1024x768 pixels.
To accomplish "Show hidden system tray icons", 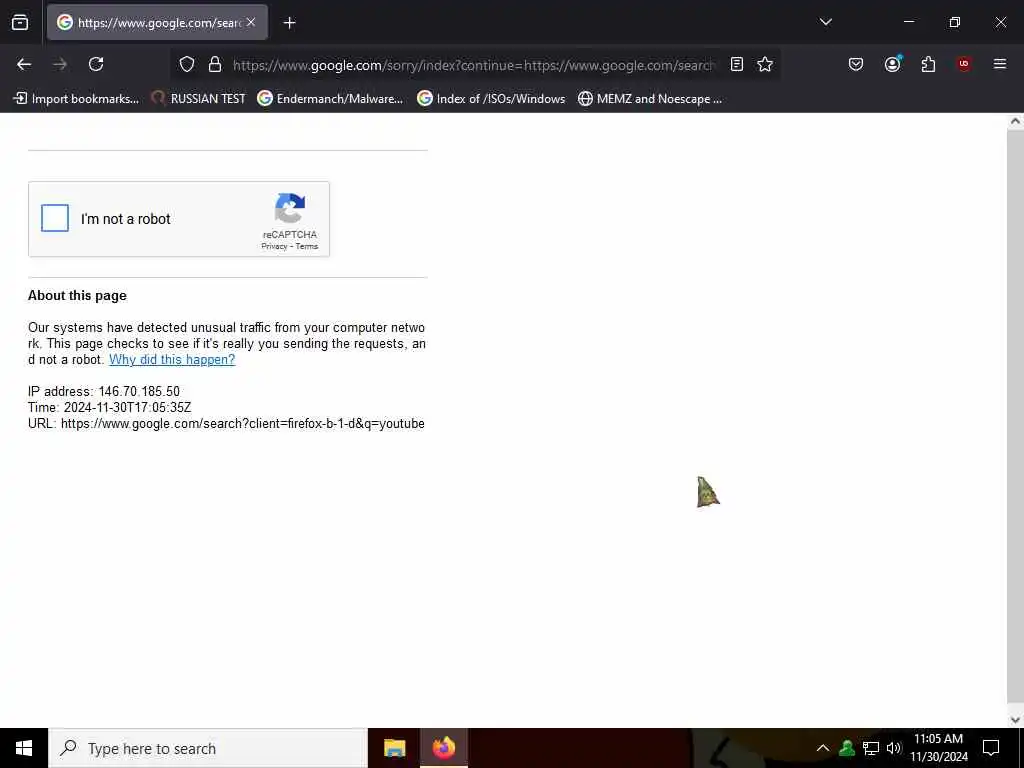I will click(x=823, y=748).
